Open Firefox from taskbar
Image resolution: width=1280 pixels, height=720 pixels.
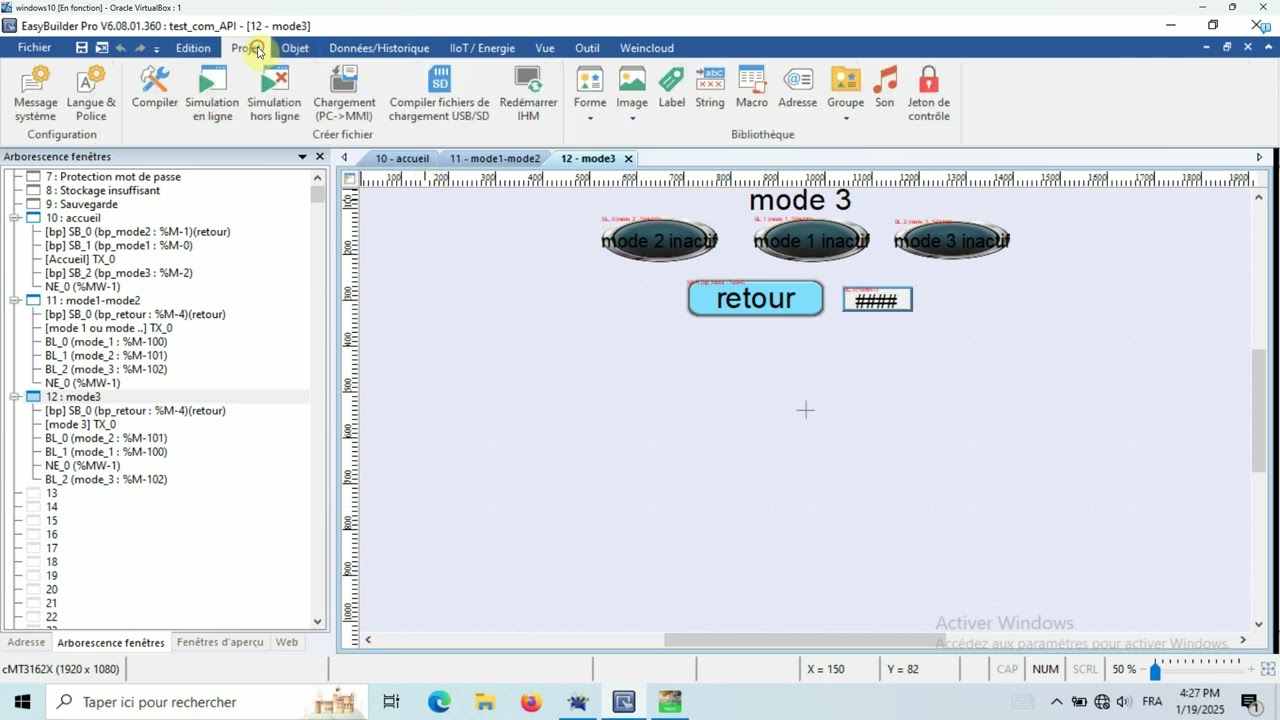click(x=531, y=702)
